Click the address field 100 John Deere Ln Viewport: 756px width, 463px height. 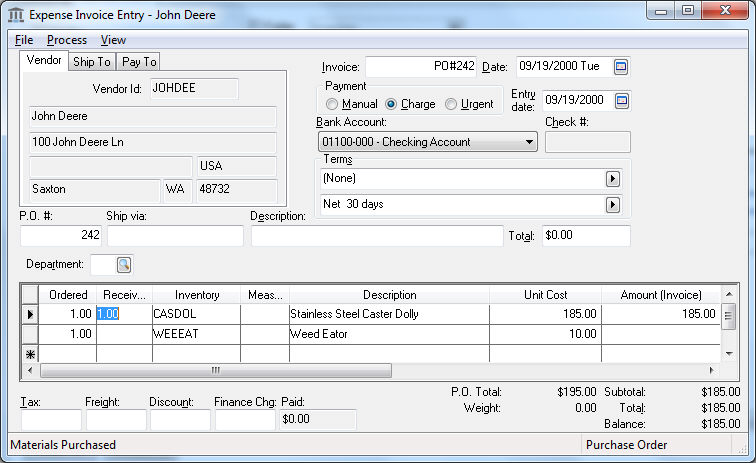(x=153, y=142)
